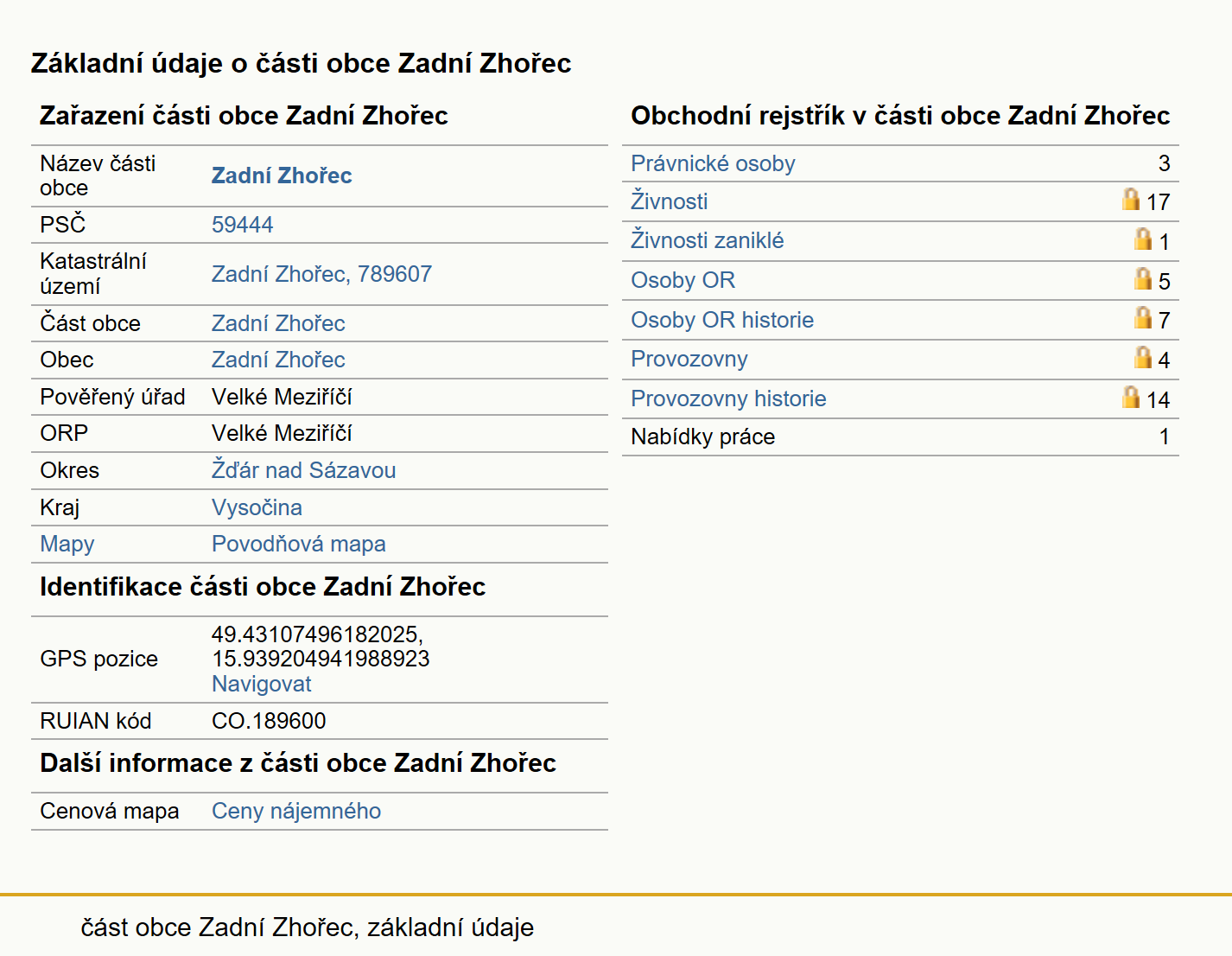Open Osoby OR historie link
The width and height of the screenshot is (1232, 956).
point(722,320)
